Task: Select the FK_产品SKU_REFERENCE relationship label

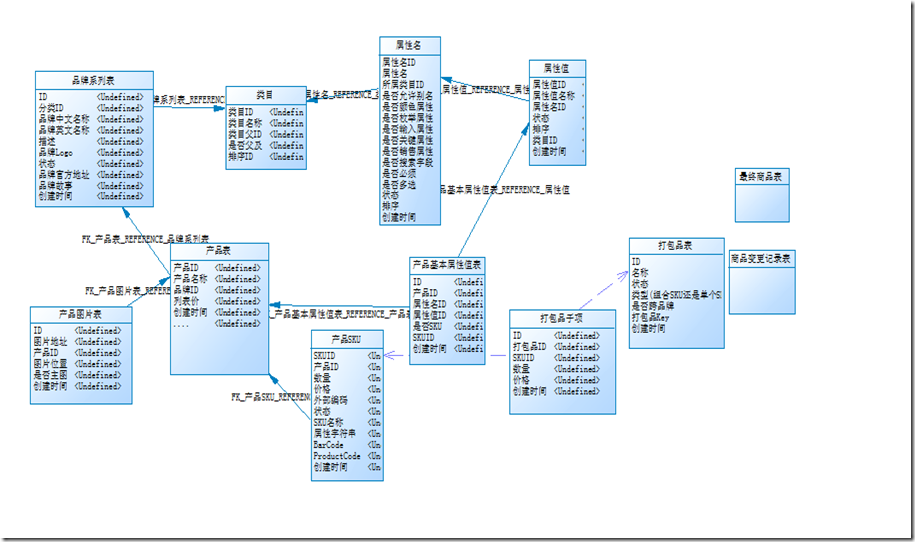Action: click(270, 397)
